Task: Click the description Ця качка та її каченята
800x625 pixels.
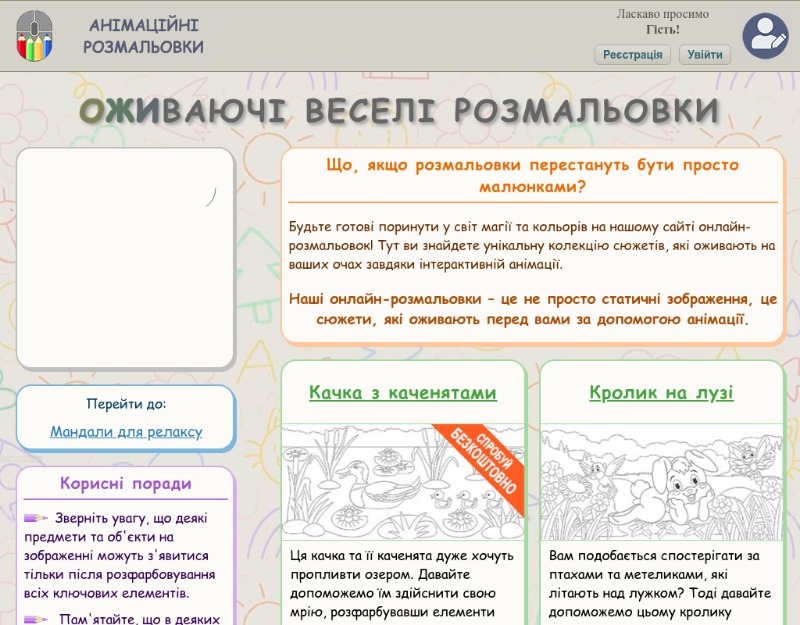Action: tap(402, 584)
